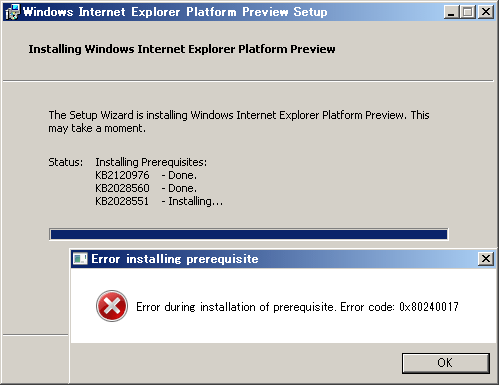The height and width of the screenshot is (385, 499).
Task: Click the error code 0x80240017 message text
Action: pos(297,307)
